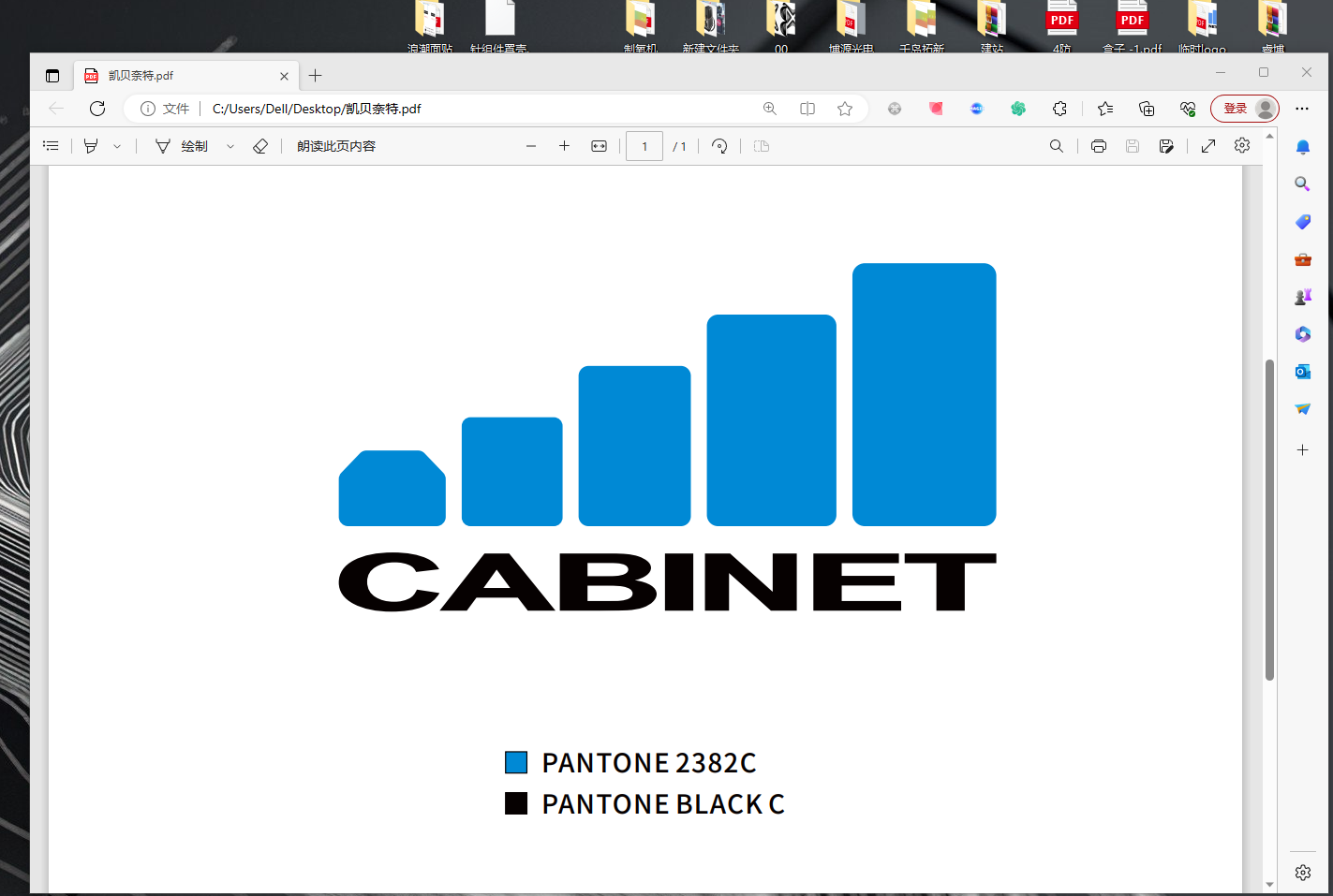Add page to favorites star
The image size is (1333, 896).
845,109
